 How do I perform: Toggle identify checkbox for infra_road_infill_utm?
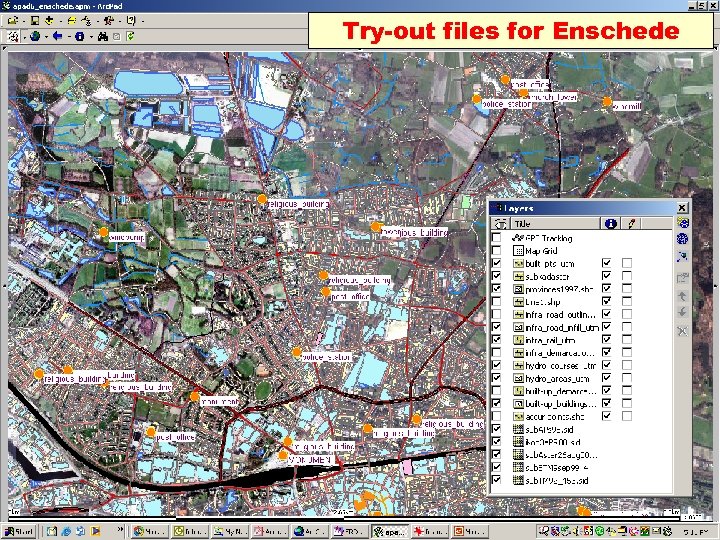[607, 327]
